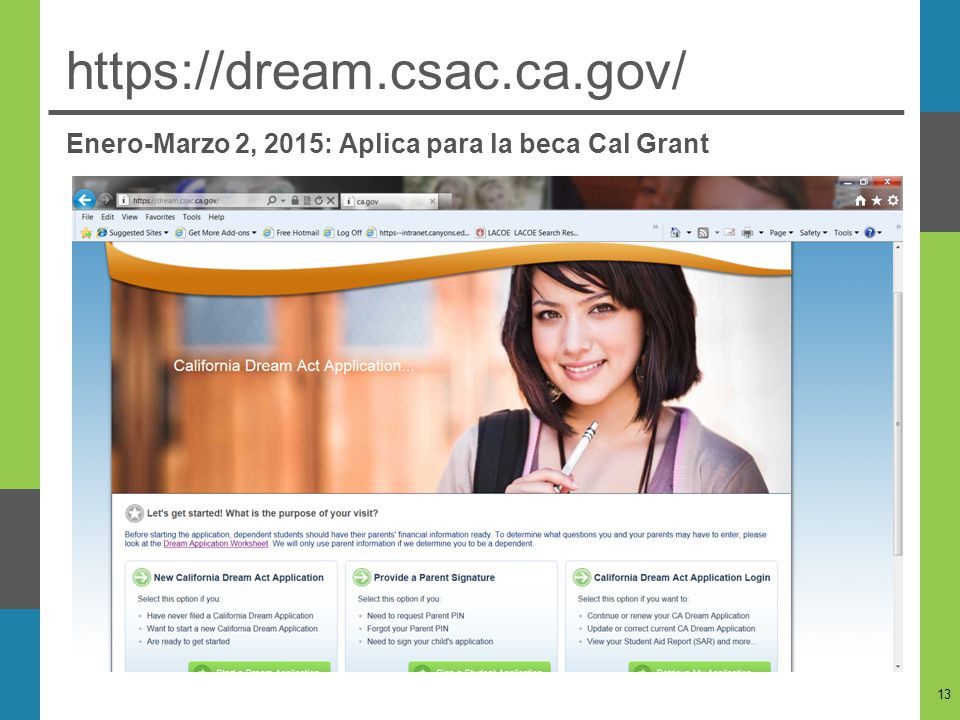Open the Edit menu
Screen dimensions: 960x720
(108, 217)
